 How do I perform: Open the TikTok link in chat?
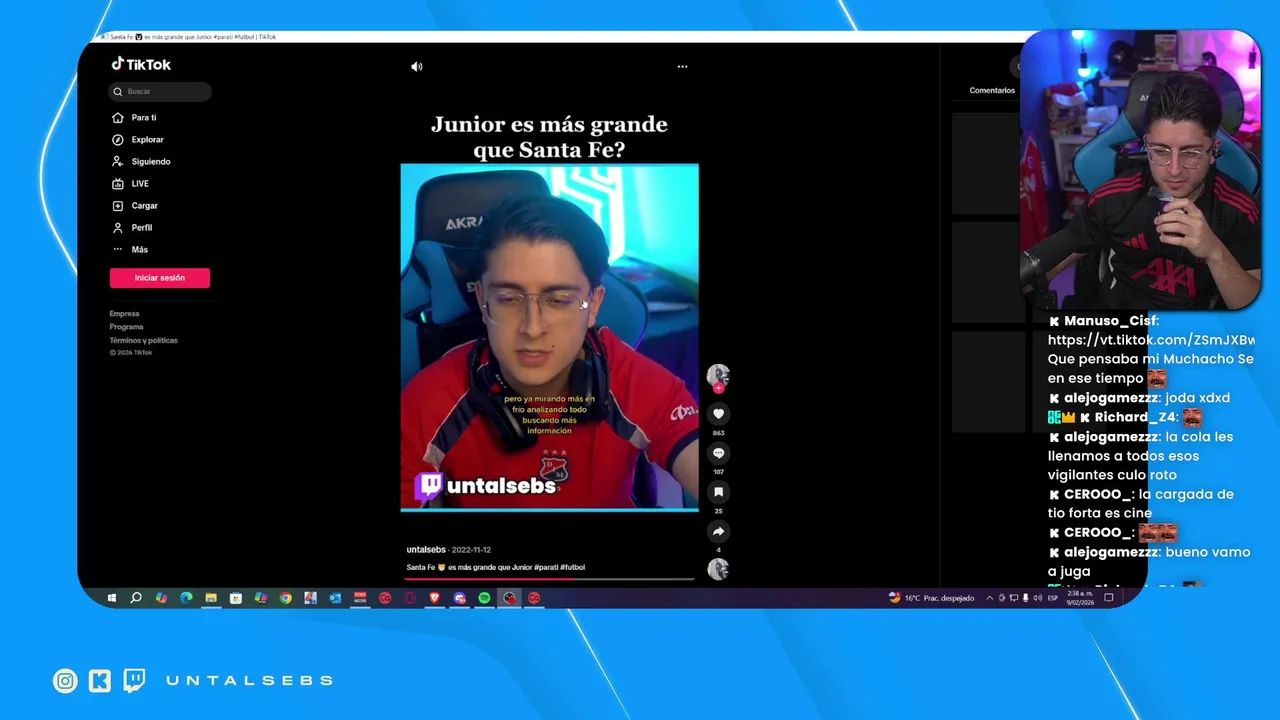1151,340
